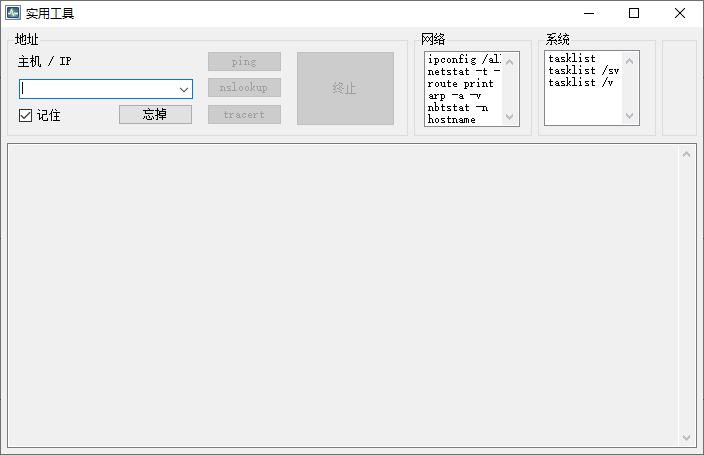Click inside the large output text area
Image resolution: width=704 pixels, height=455 pixels.
343,296
